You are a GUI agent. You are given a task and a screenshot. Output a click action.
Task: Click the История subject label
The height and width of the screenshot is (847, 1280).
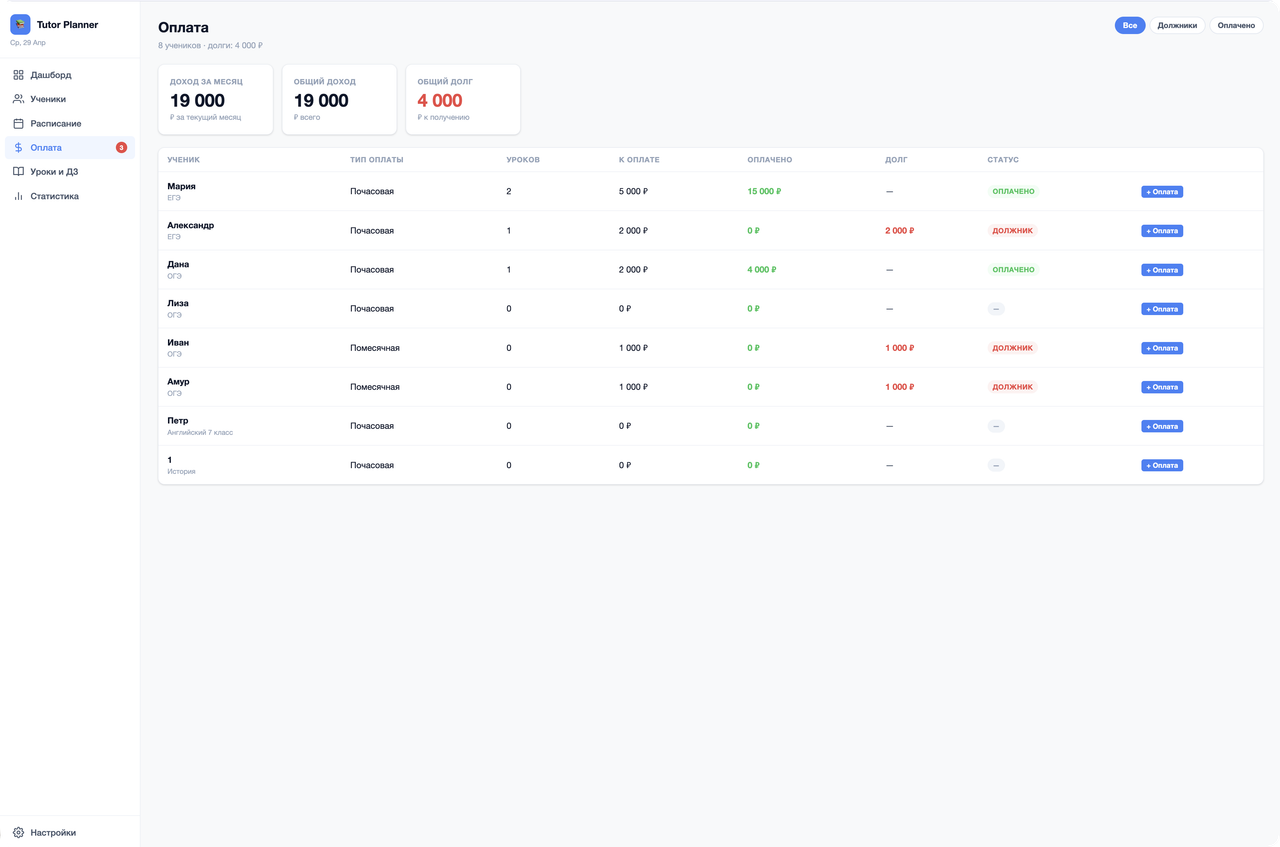181,471
